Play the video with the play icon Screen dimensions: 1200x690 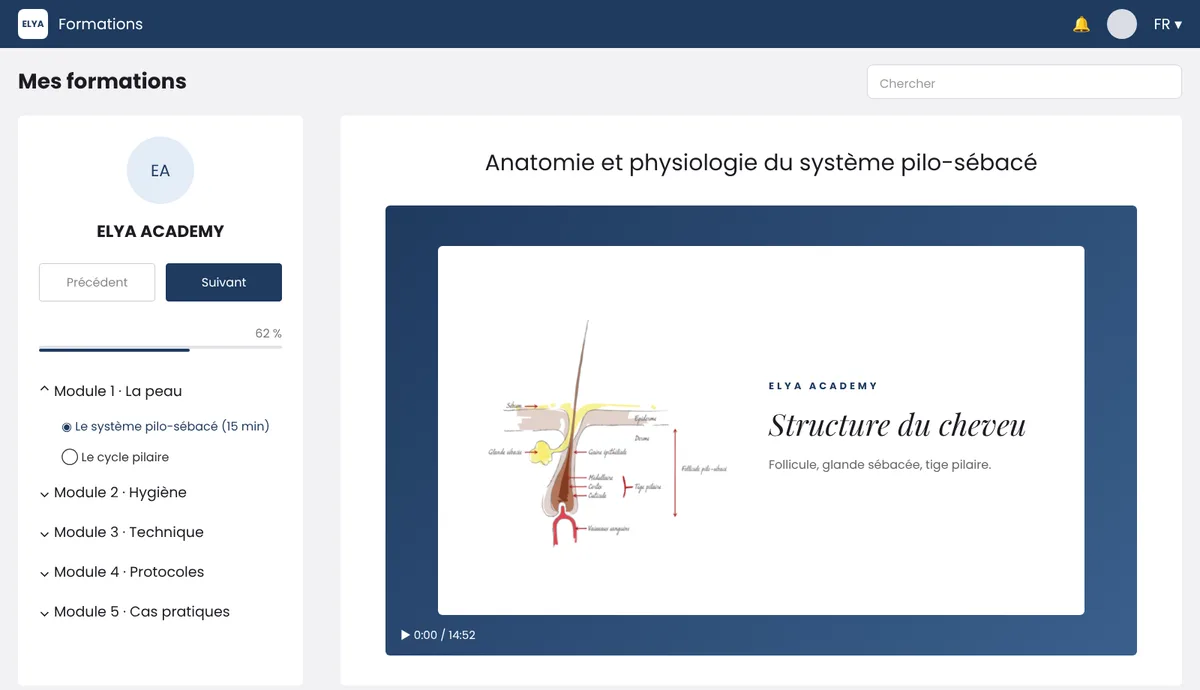pos(405,635)
